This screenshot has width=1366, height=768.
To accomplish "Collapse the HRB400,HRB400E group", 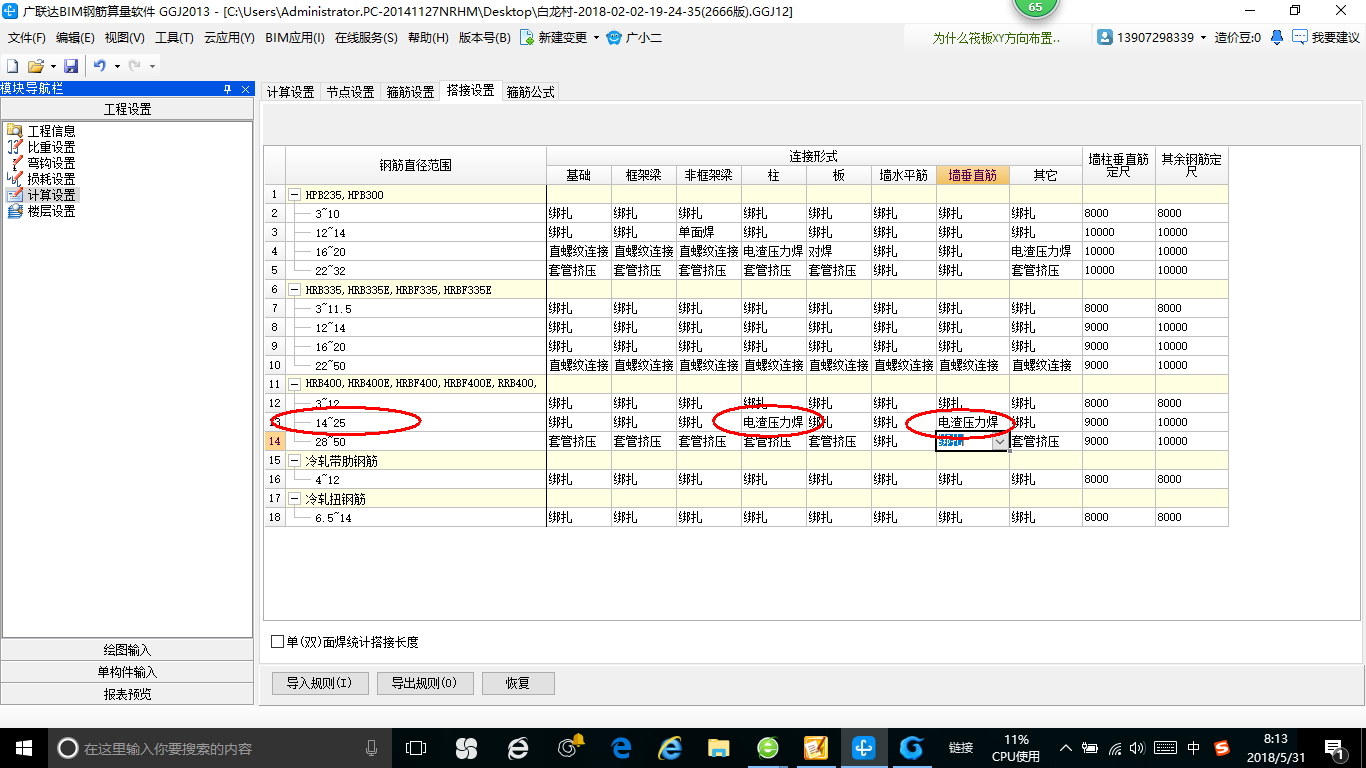I will (295, 384).
